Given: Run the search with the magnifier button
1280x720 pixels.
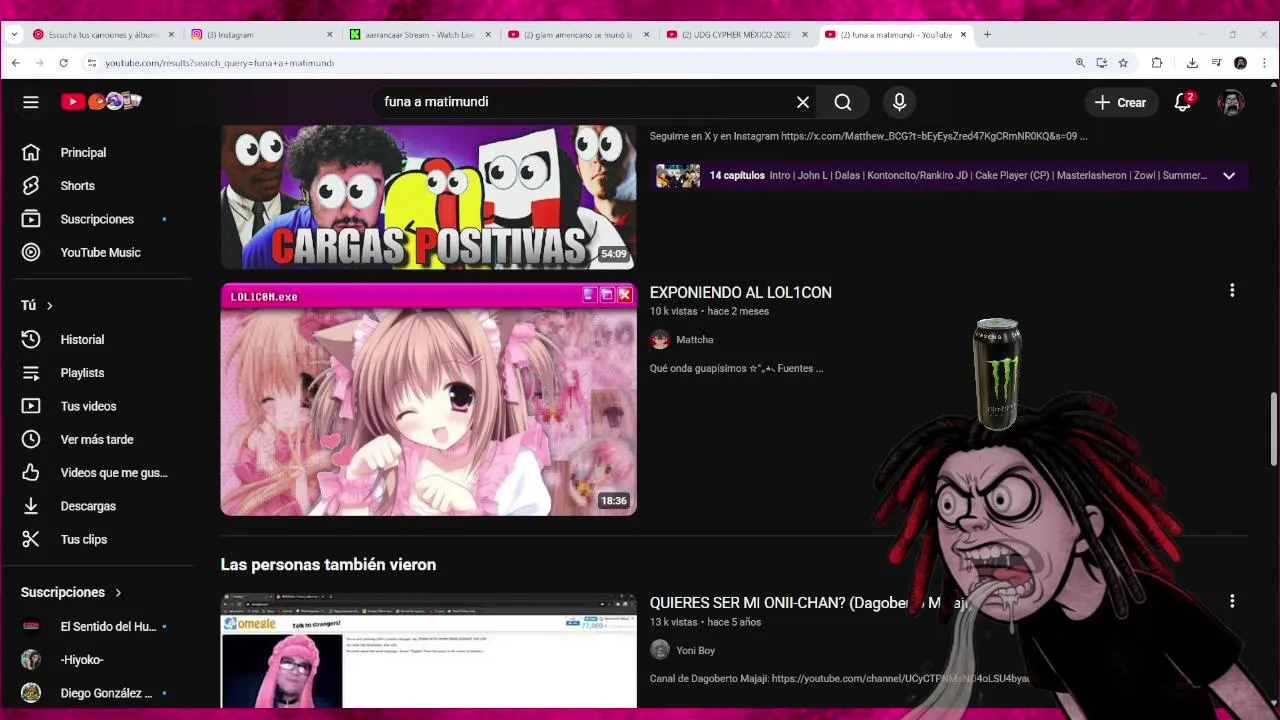Looking at the screenshot, I should point(843,102).
